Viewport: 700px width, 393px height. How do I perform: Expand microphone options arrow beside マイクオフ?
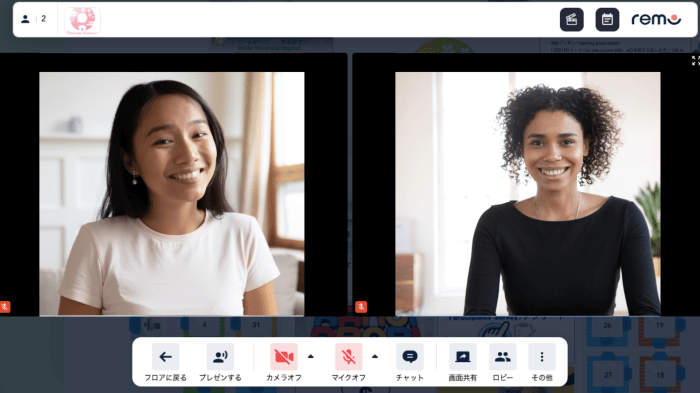pyautogui.click(x=375, y=356)
